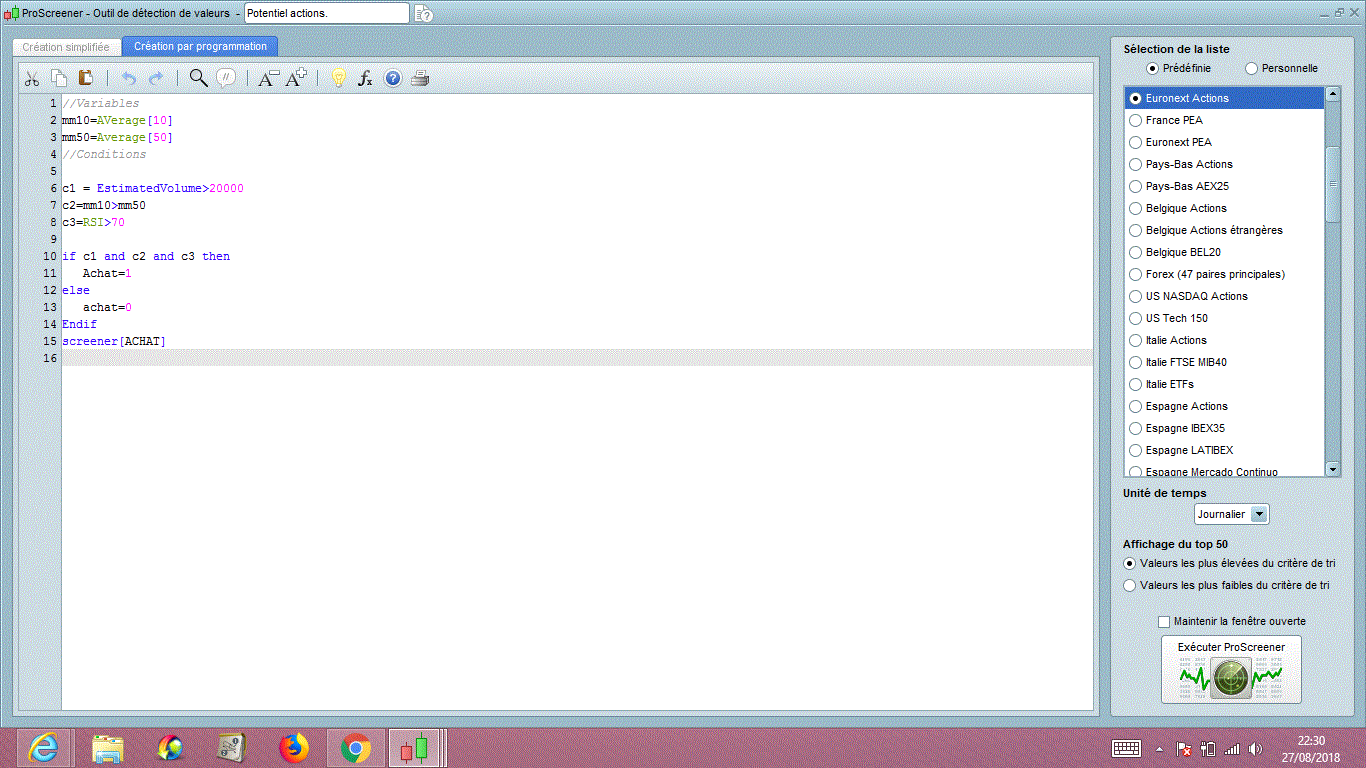The image size is (1366, 768).
Task: Choose the Espagne Actions list
Action: [1225, 406]
